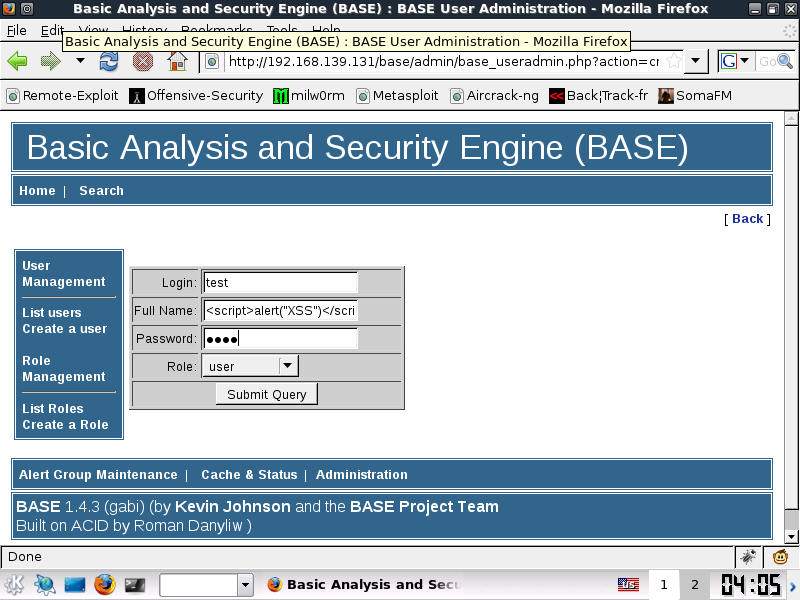Screen dimensions: 800x600
Task: Switch to virtual desktop 2
Action: pyautogui.click(x=695, y=585)
